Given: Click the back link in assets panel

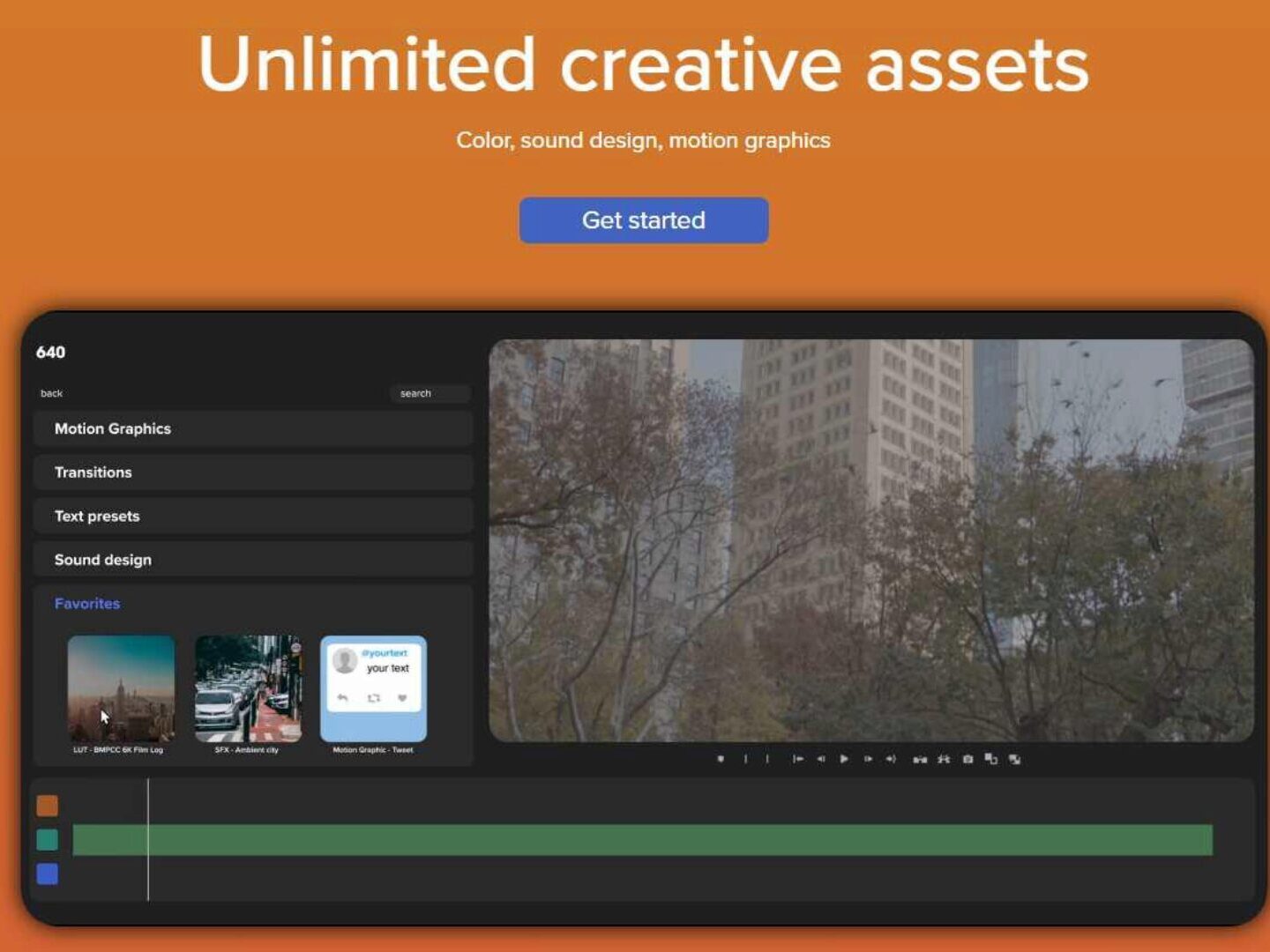Looking at the screenshot, I should pos(52,393).
